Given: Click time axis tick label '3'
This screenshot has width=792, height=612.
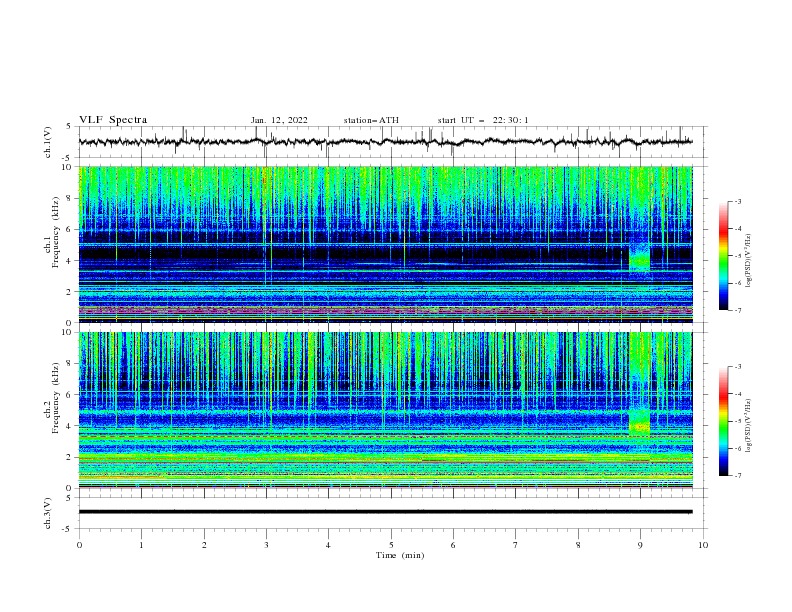Looking at the screenshot, I should coord(266,545).
